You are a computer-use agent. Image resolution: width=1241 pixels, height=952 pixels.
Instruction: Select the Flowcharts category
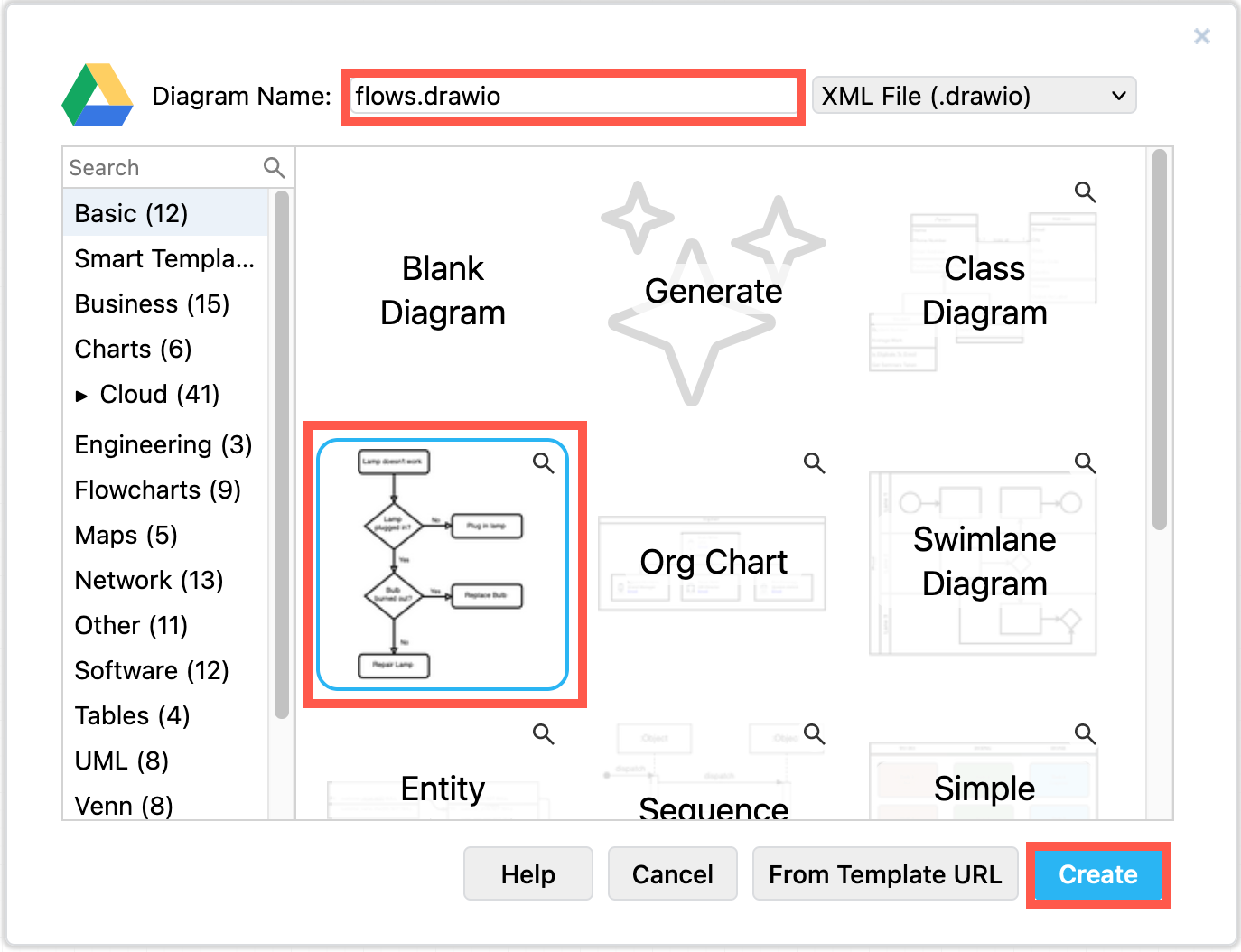tap(157, 490)
